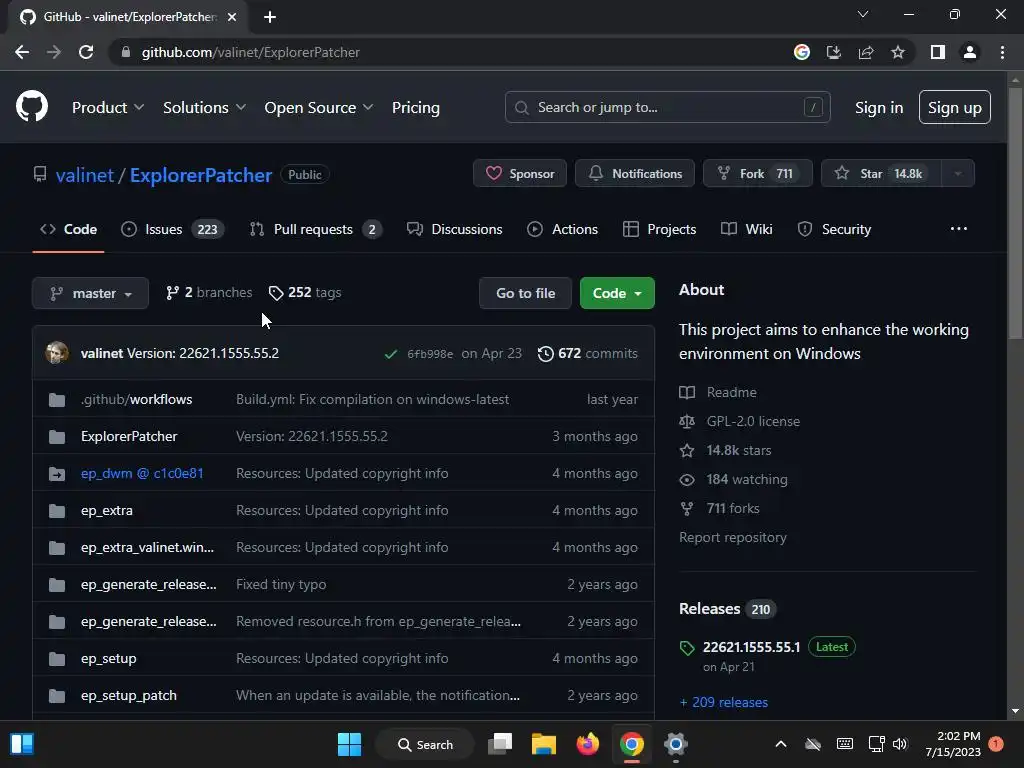Reload the page with refresh icon
Image resolution: width=1024 pixels, height=768 pixels.
pyautogui.click(x=86, y=52)
